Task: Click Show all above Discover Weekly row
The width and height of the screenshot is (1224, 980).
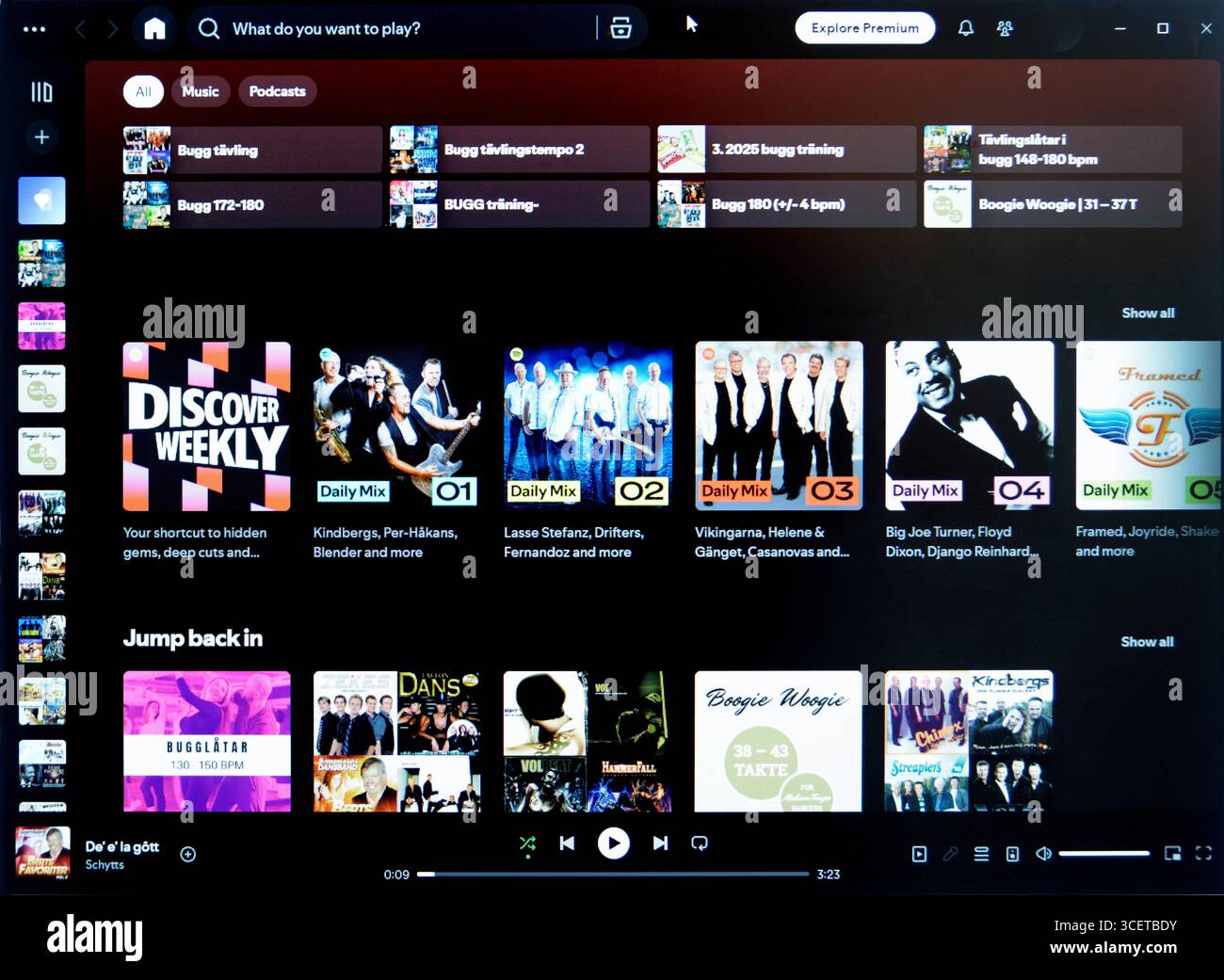Action: [x=1148, y=313]
